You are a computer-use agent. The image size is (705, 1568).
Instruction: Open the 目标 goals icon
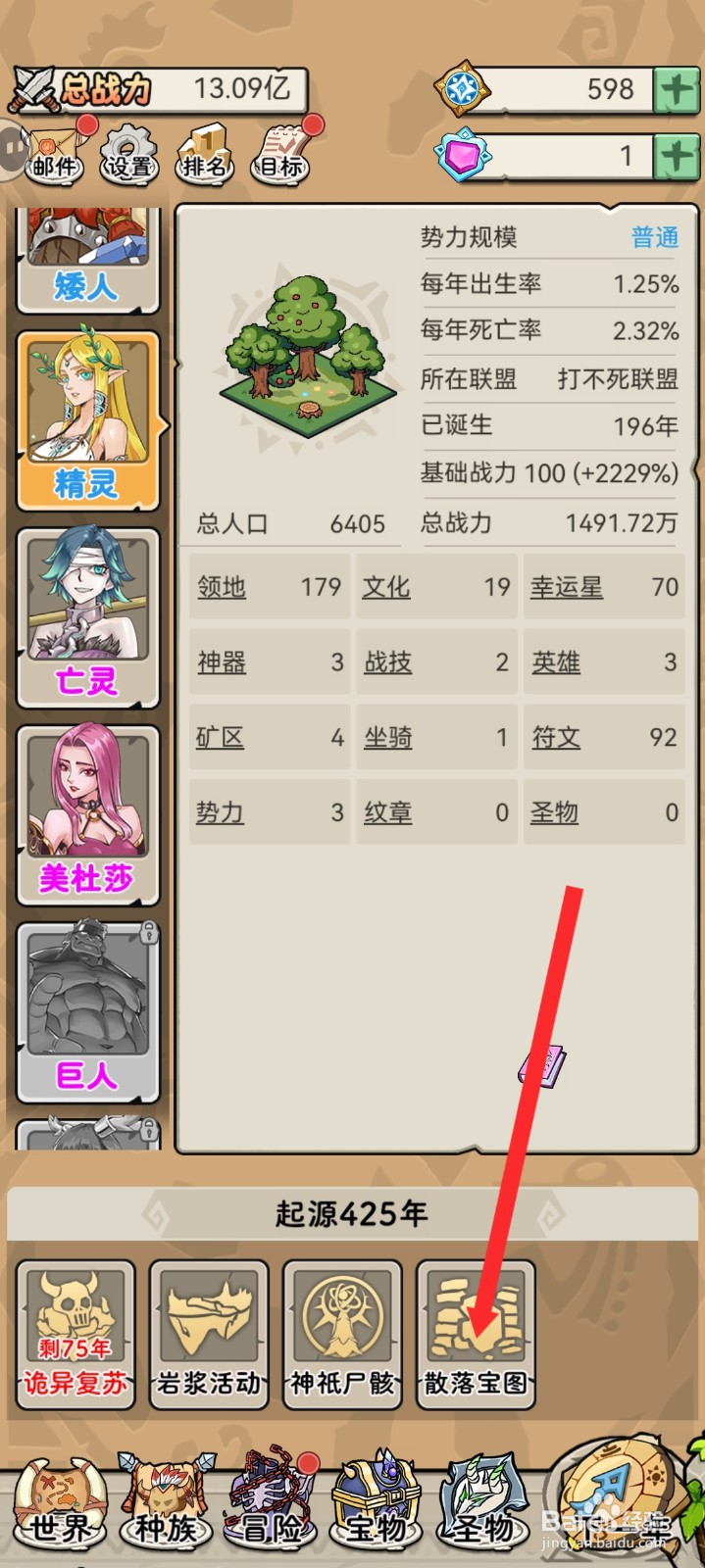(x=281, y=154)
